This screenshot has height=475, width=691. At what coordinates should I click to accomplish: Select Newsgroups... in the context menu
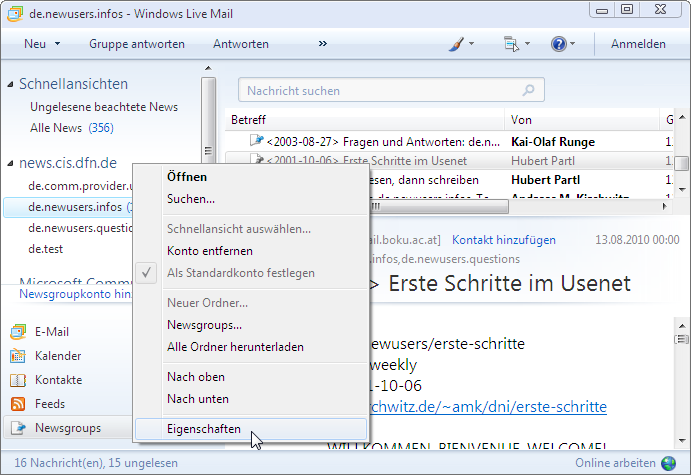coord(251,325)
